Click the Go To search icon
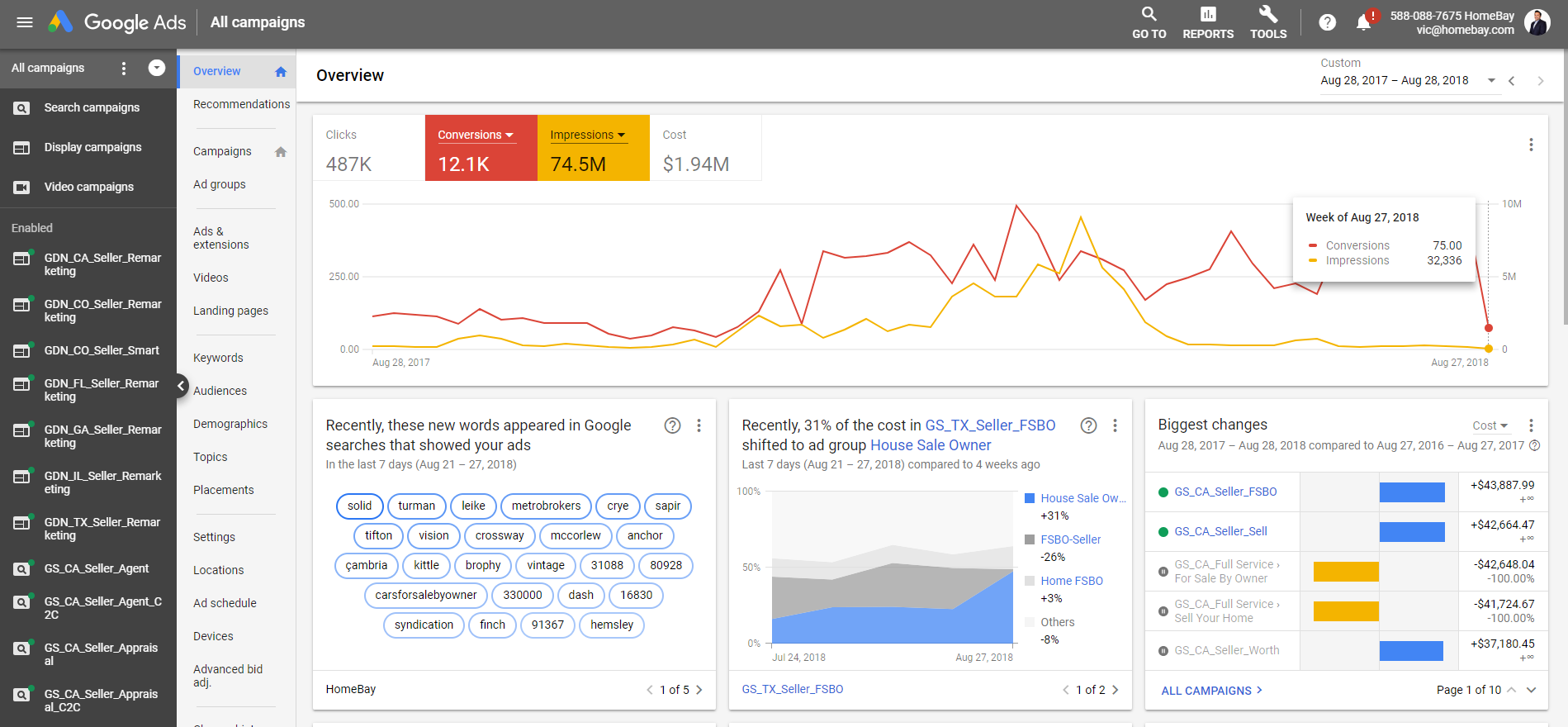The height and width of the screenshot is (727, 1568). coord(1149,15)
